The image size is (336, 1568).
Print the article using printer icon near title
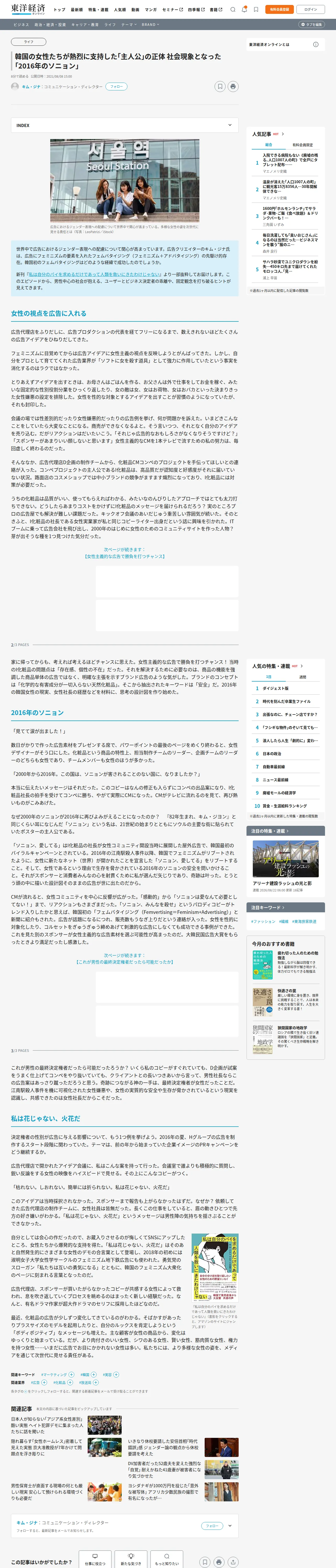(233, 87)
